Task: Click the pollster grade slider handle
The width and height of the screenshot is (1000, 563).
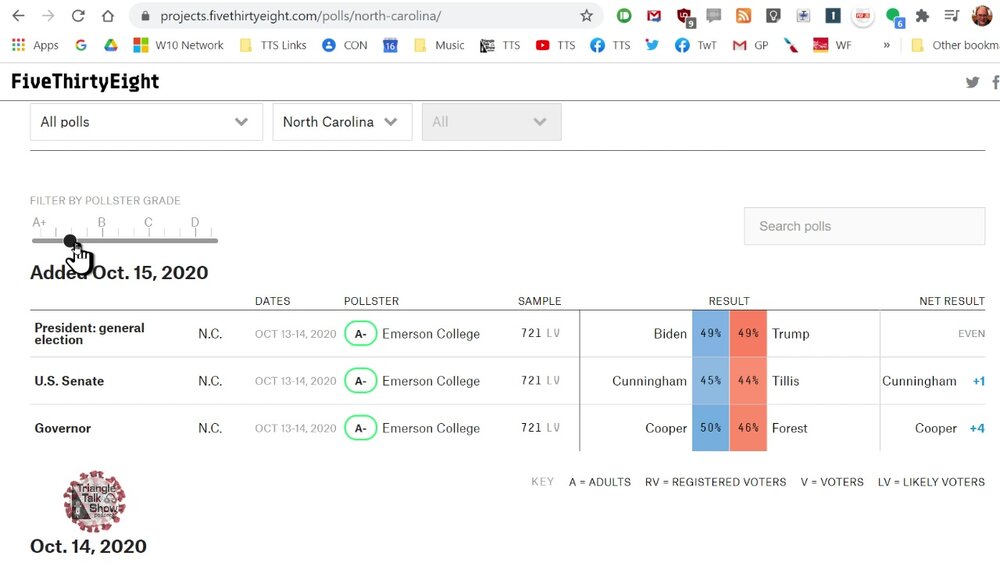Action: pos(70,240)
